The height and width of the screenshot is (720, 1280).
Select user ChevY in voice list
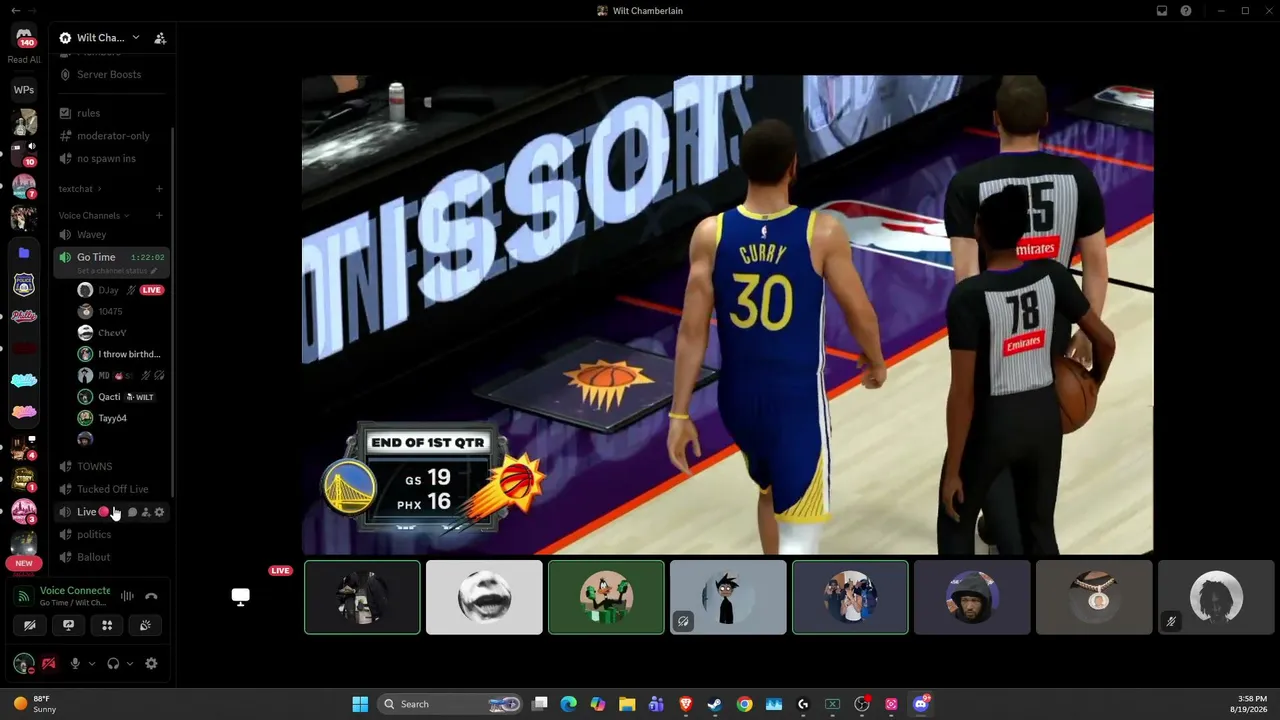tap(119, 333)
